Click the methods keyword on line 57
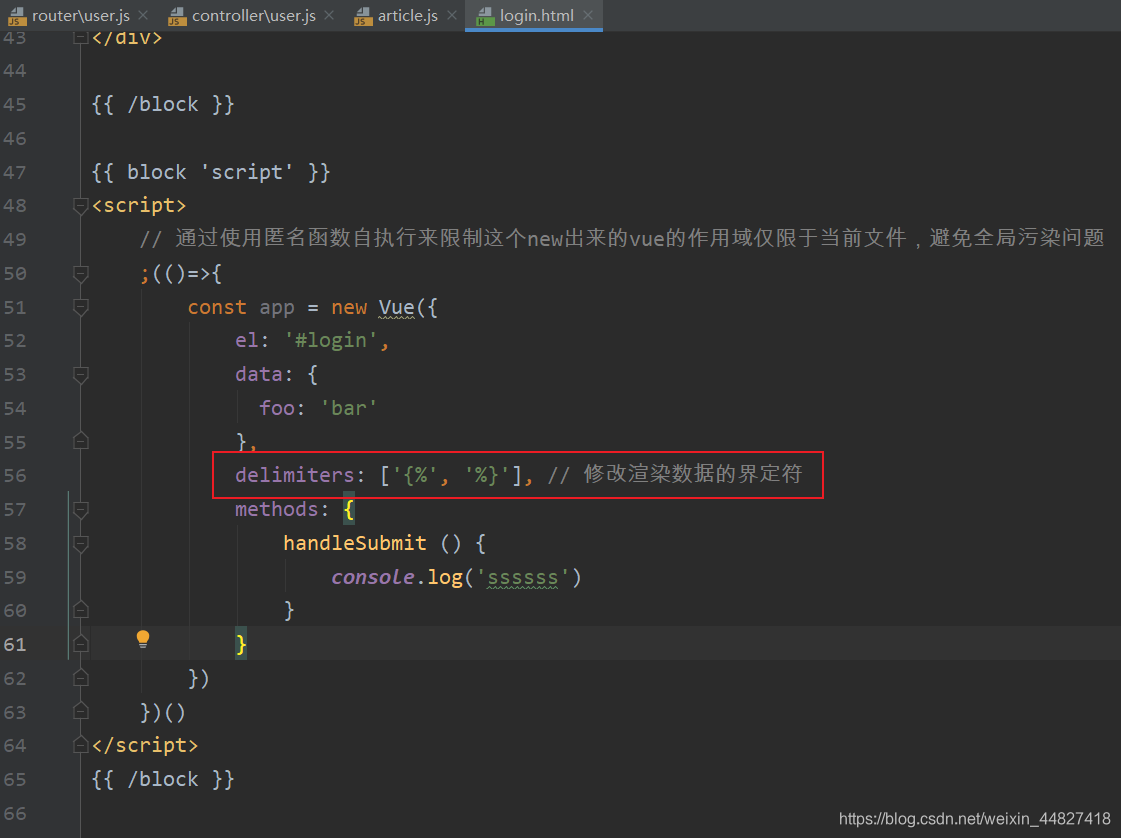 277,509
